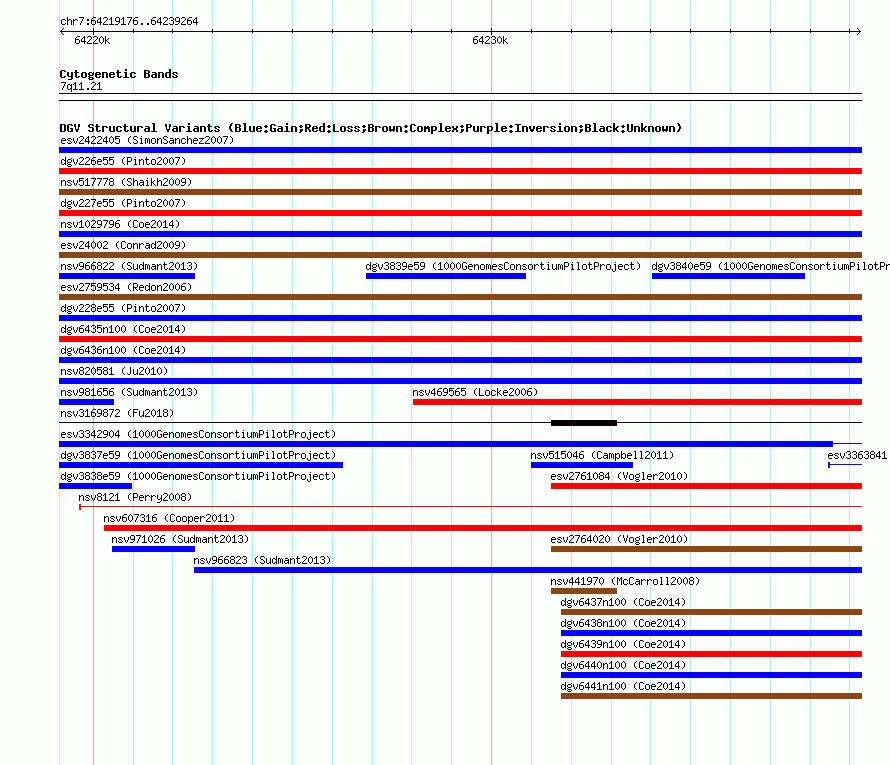Open the nsv517778 (Shaikh2009) variant label

coord(126,182)
